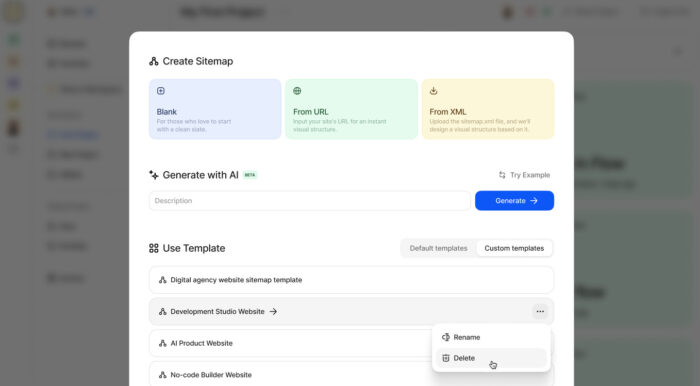Click the Try Example shuffle icon
Image resolution: width=700 pixels, height=386 pixels.
coord(502,175)
